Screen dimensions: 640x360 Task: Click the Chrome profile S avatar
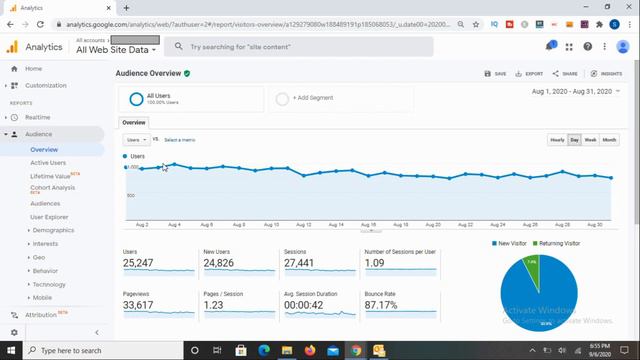[x=614, y=24]
